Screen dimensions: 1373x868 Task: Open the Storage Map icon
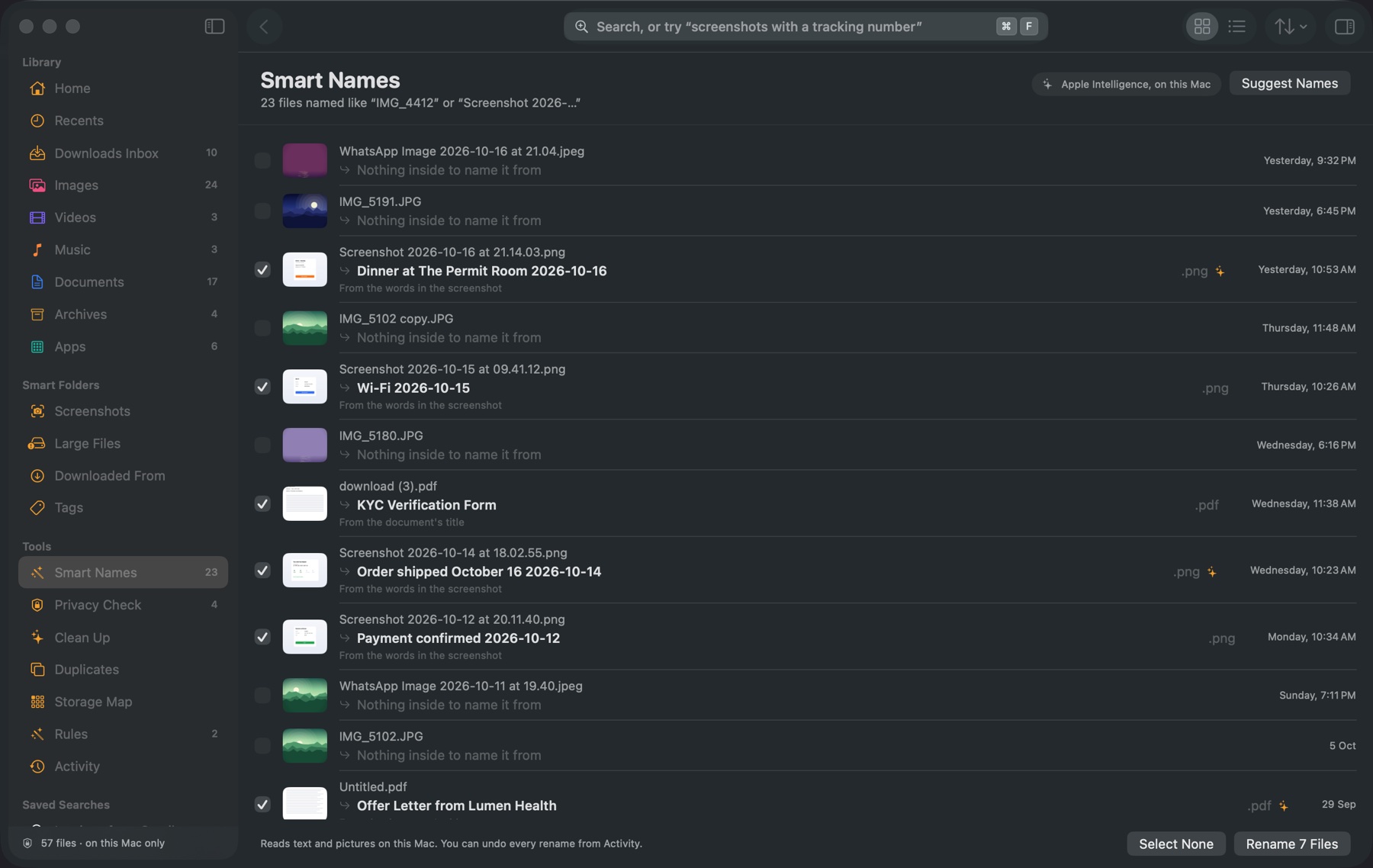tap(37, 702)
